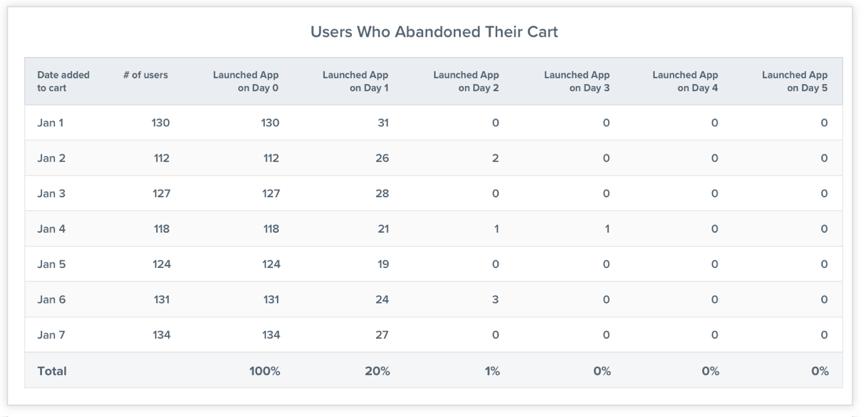The height and width of the screenshot is (417, 865).
Task: Click the 'Launched App on Day 4' header
Action: [x=685, y=81]
